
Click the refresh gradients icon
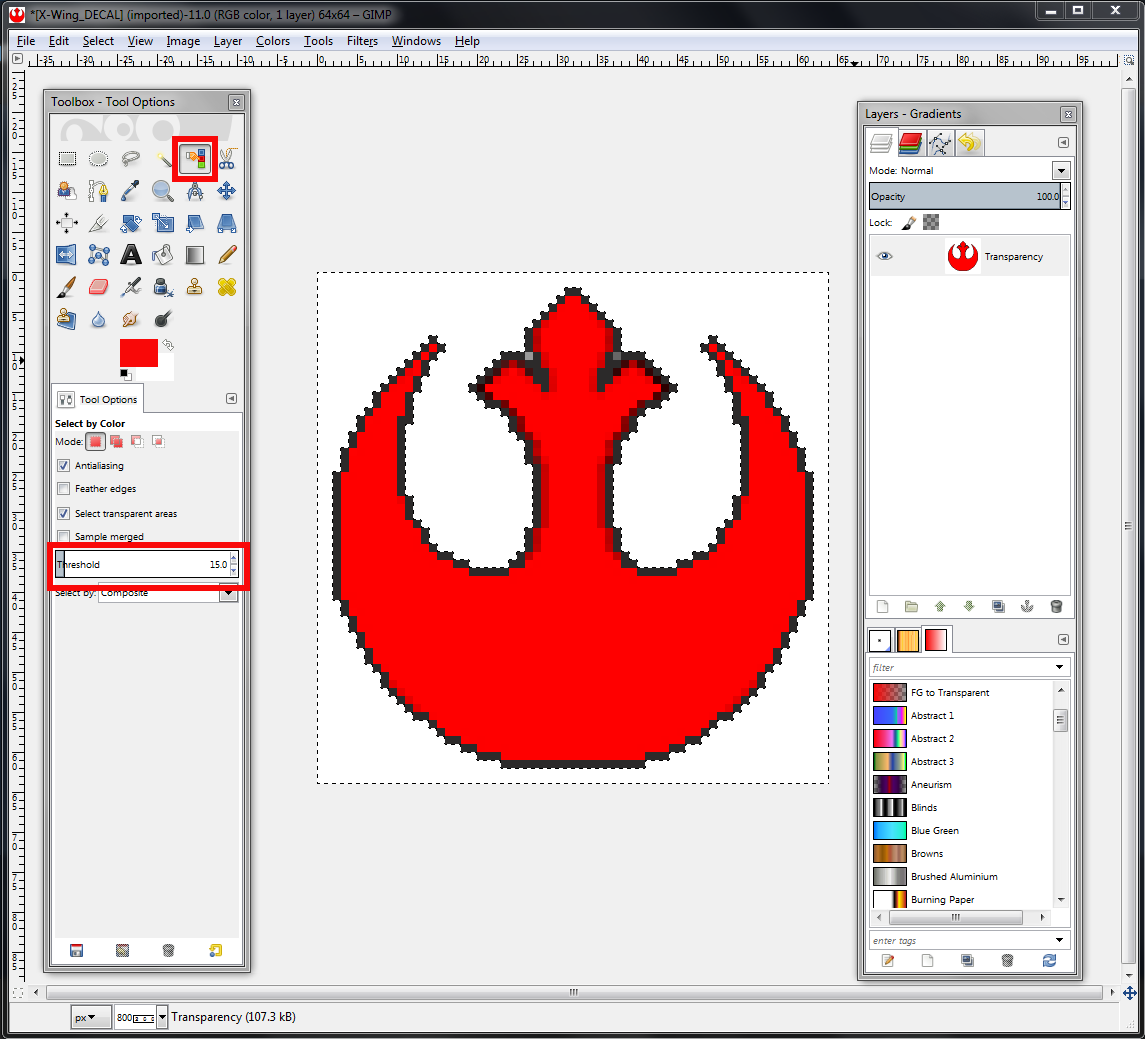tap(1049, 961)
